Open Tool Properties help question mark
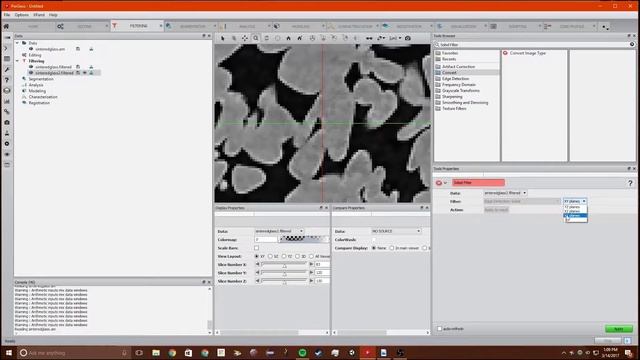 coord(630,183)
